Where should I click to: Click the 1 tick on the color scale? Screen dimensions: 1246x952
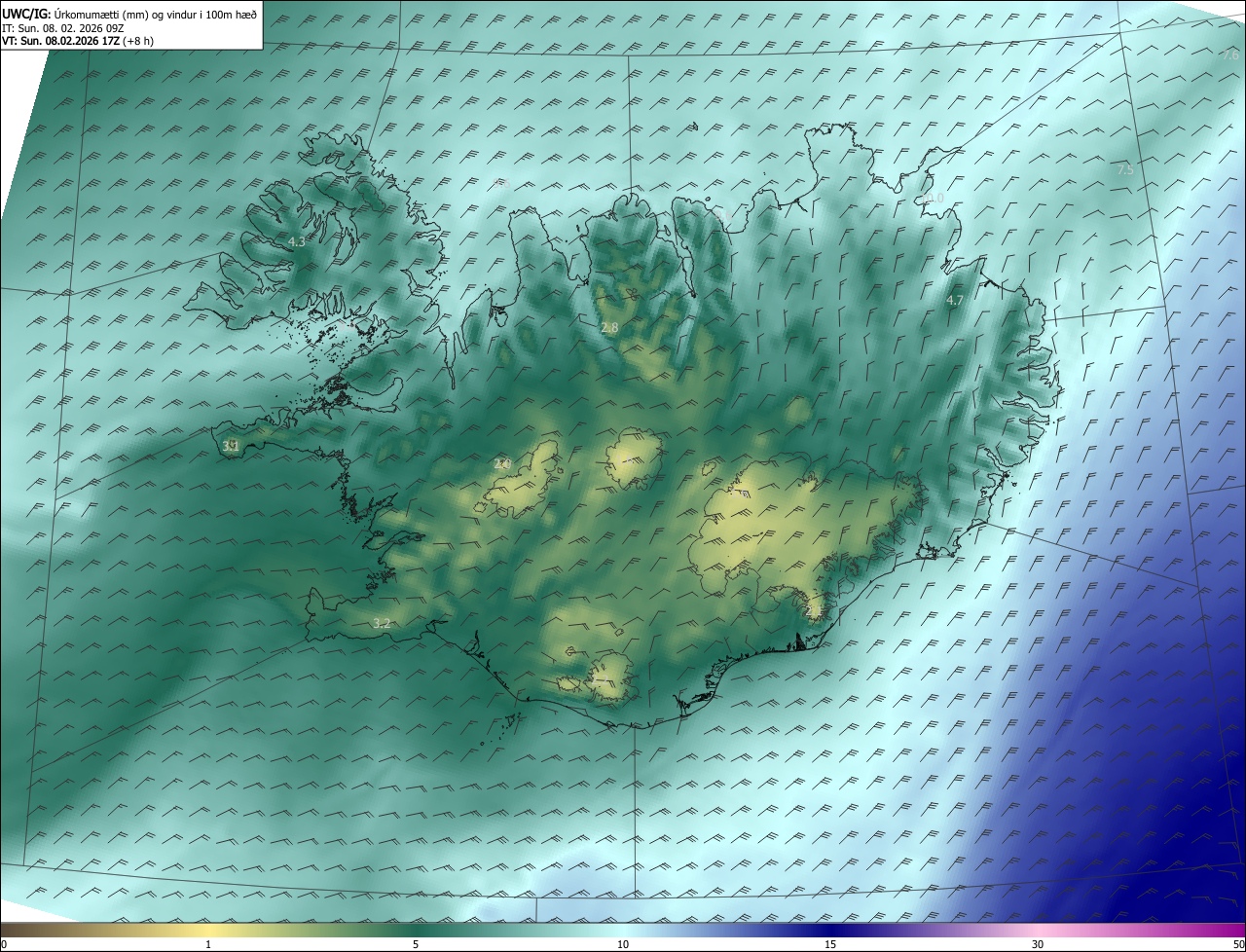tap(208, 944)
